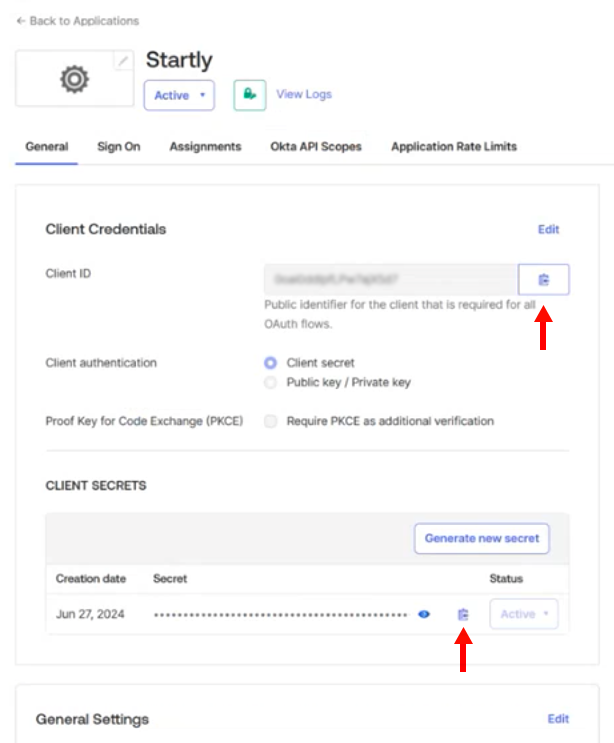Click the Proof Key for Code Exchange label
This screenshot has width=614, height=743.
(144, 421)
